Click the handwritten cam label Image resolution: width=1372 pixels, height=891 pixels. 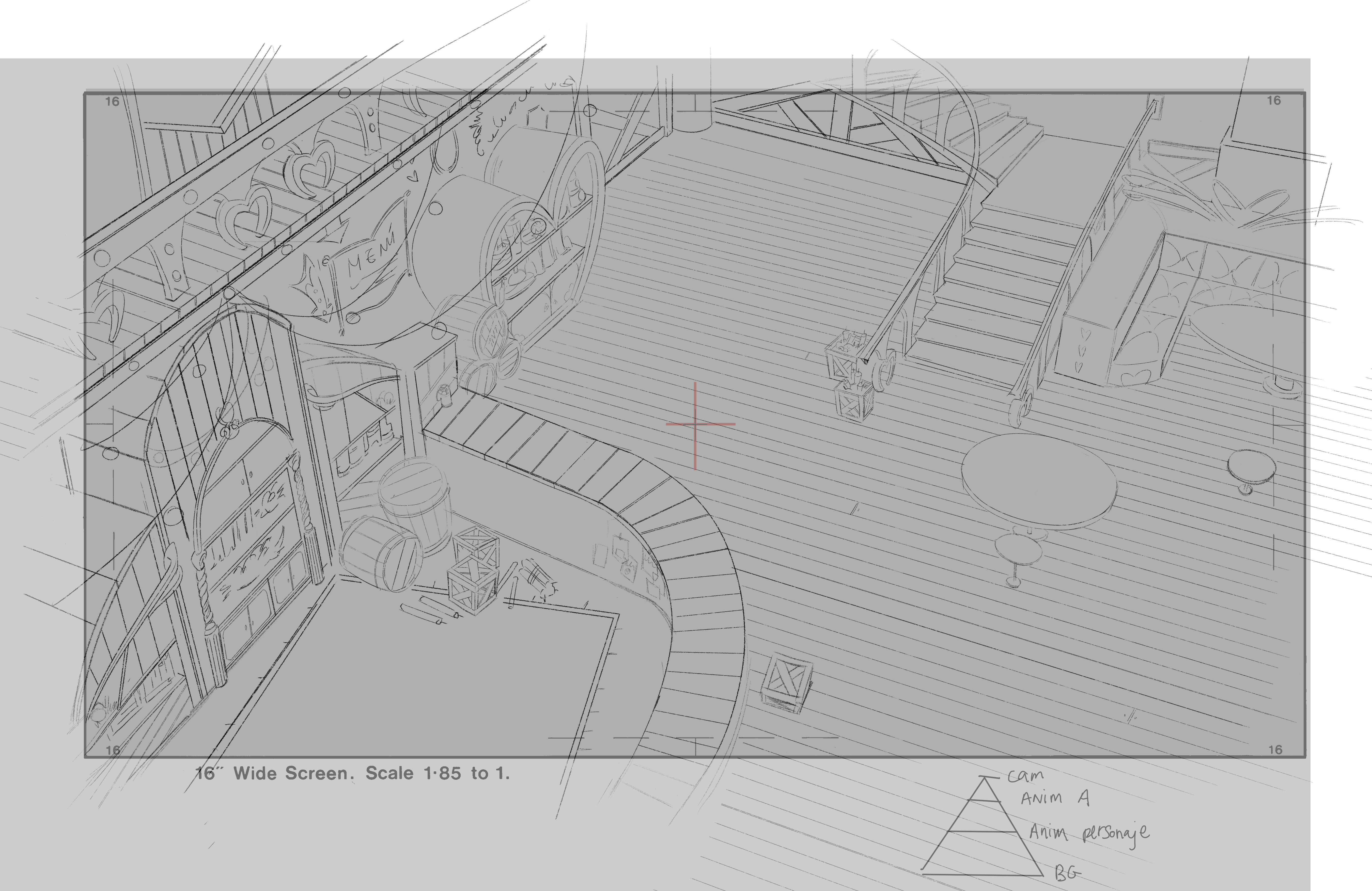(1025, 776)
